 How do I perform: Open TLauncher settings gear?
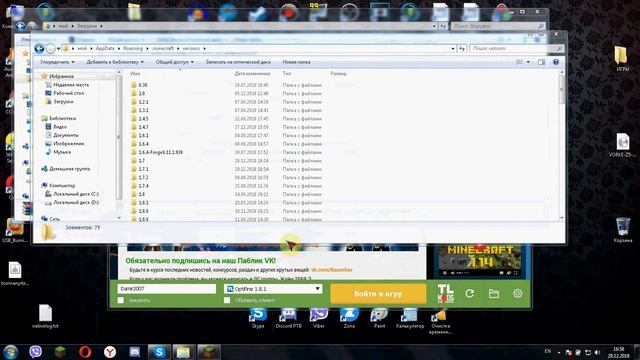(518, 293)
